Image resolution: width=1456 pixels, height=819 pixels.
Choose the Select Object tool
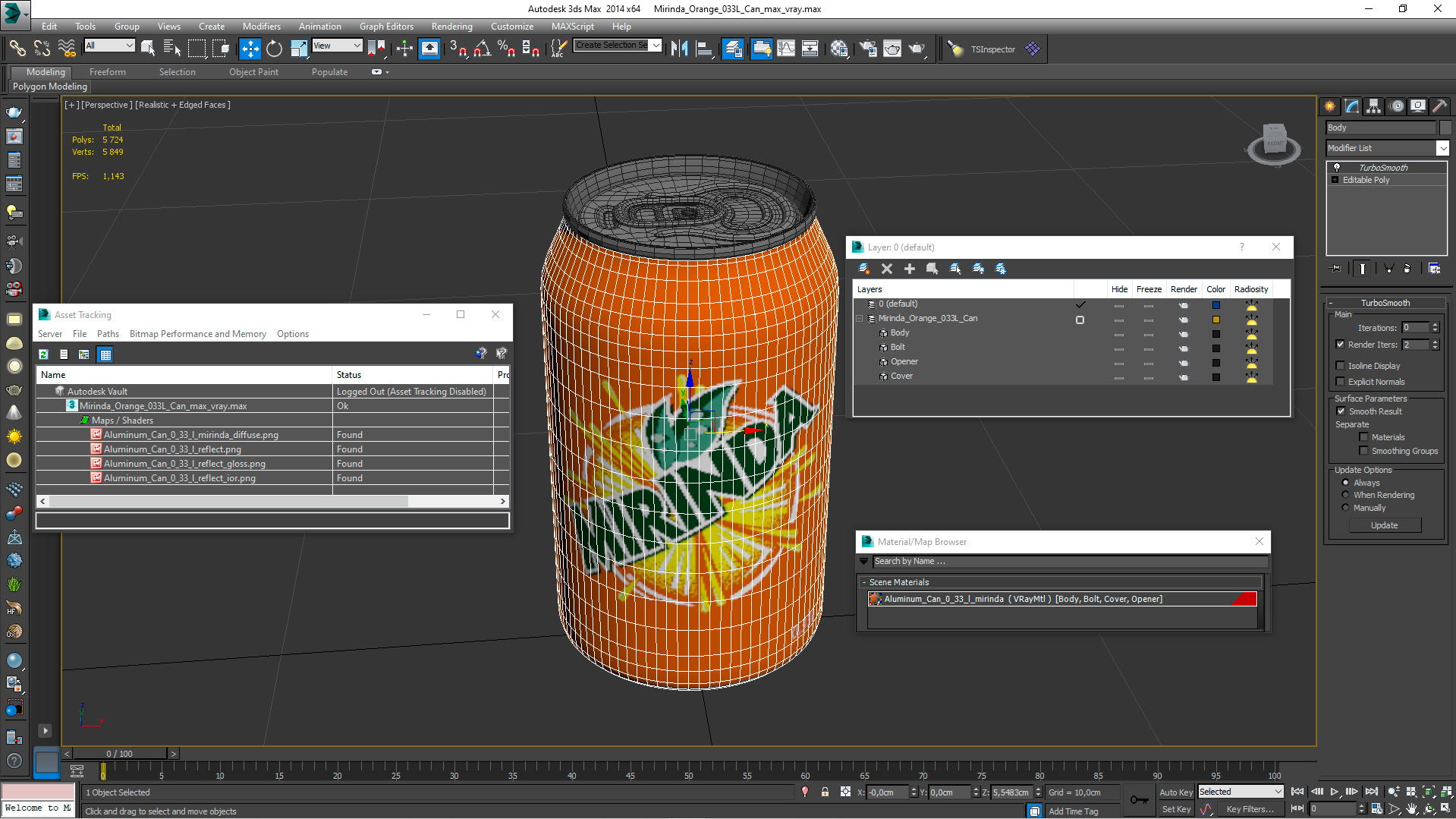148,49
